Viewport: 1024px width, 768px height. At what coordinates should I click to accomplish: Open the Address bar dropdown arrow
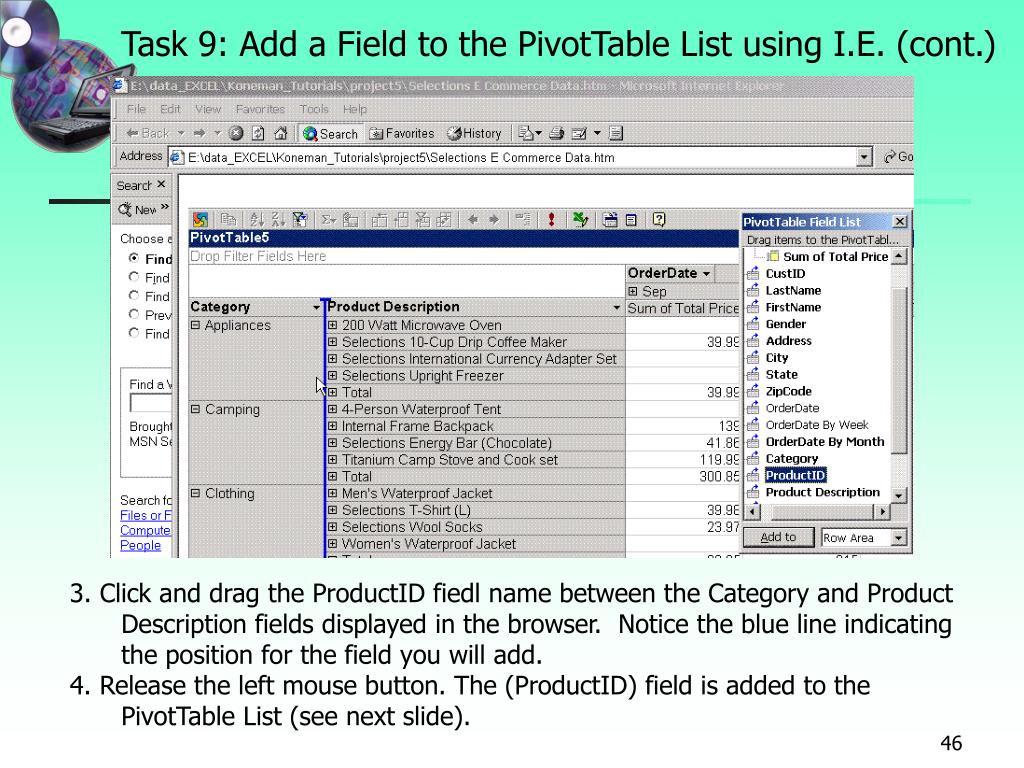click(x=864, y=157)
